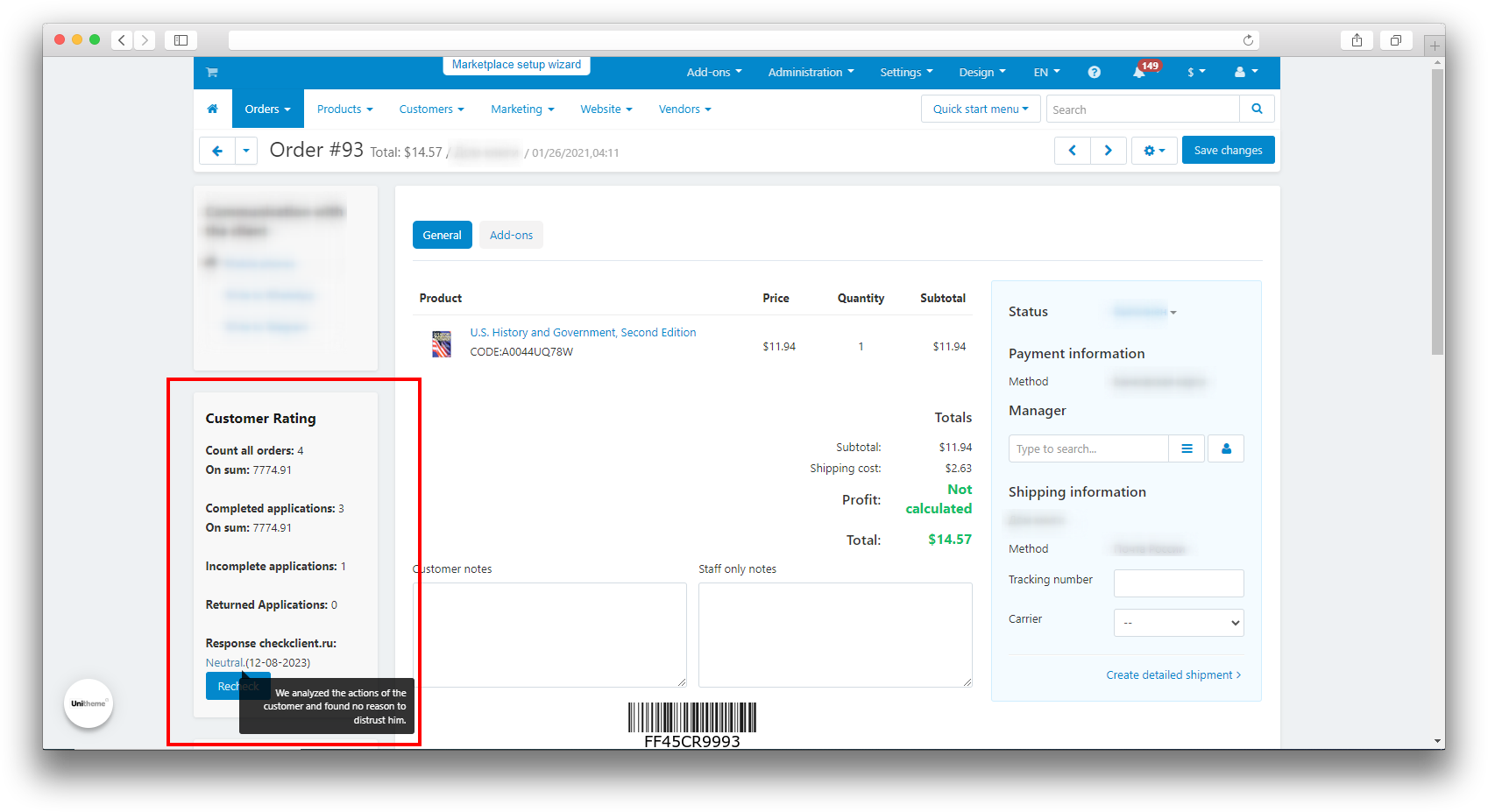The width and height of the screenshot is (1488, 812).
Task: Click the shopping cart icon in top bar
Action: (x=212, y=73)
